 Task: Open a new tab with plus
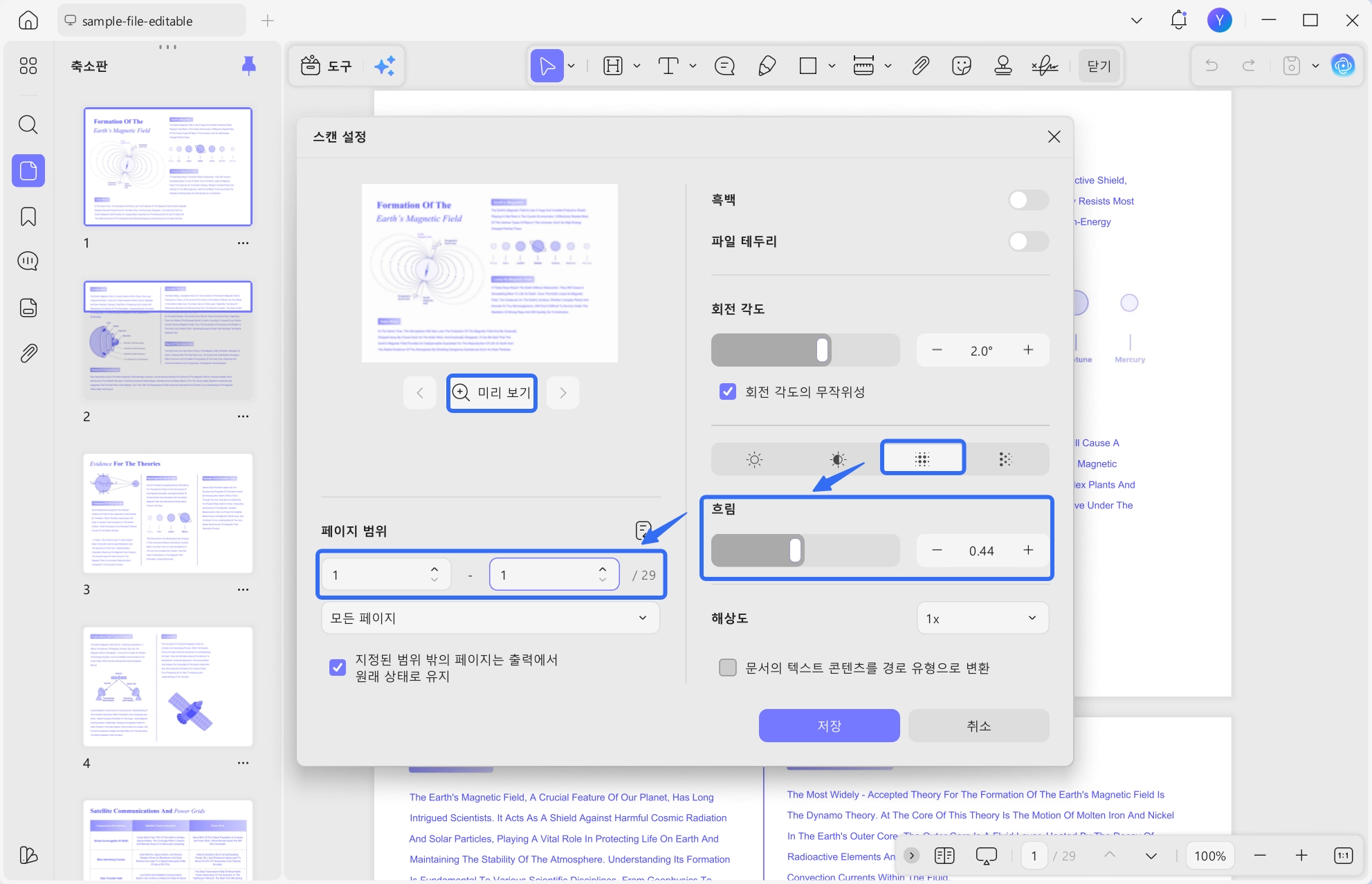click(x=268, y=21)
